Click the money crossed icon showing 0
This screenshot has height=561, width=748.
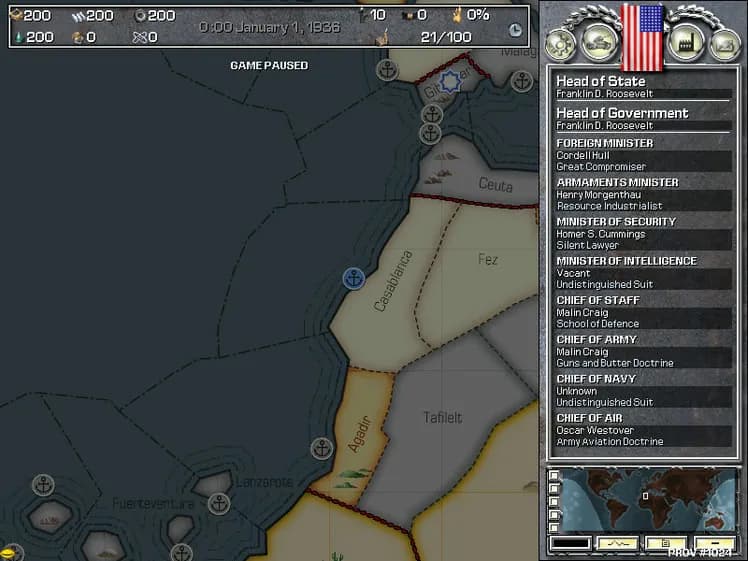coord(140,37)
